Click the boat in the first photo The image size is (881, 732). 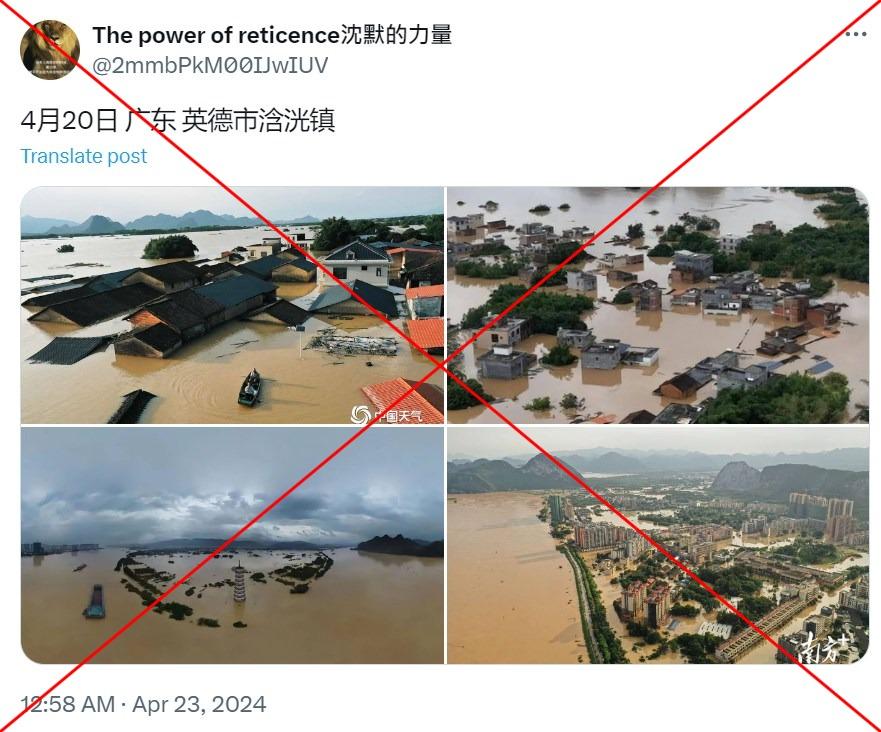coord(249,388)
